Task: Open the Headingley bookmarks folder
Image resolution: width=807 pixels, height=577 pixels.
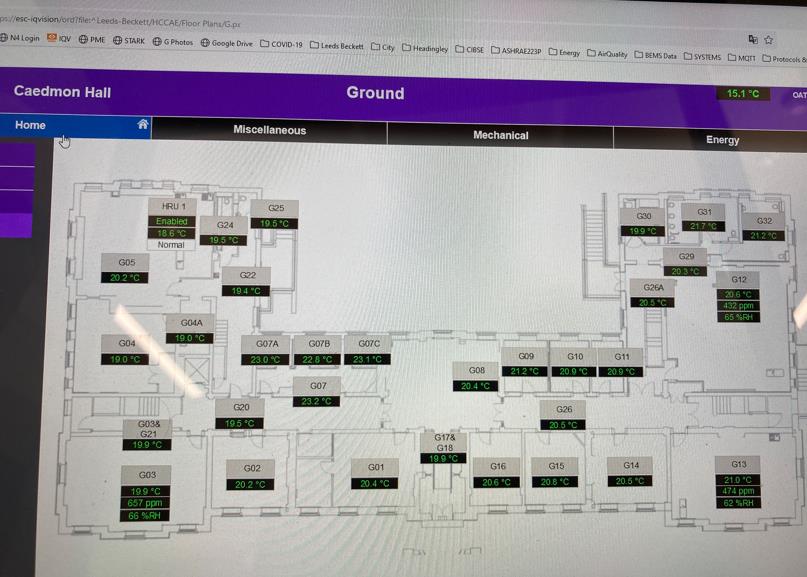Action: [425, 48]
